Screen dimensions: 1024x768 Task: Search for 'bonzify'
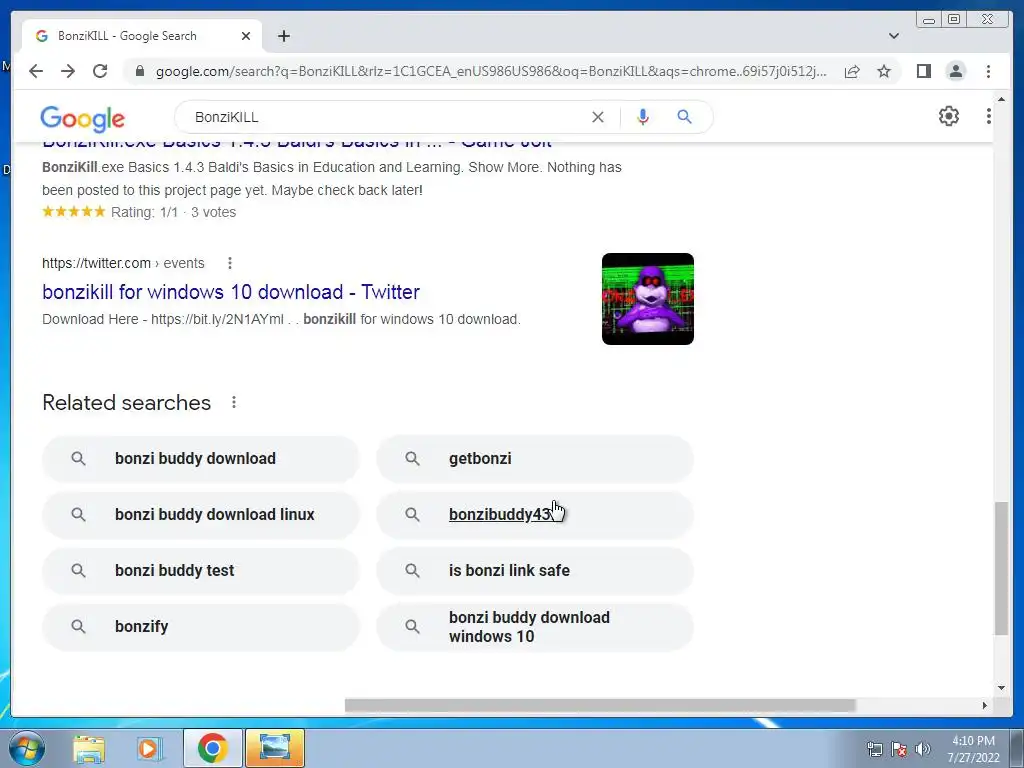(x=200, y=627)
